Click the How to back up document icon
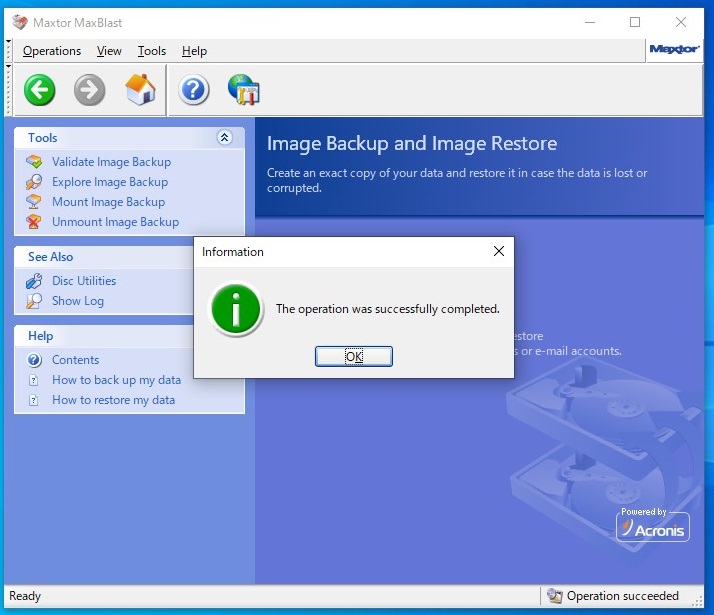This screenshot has width=714, height=615. tap(34, 380)
